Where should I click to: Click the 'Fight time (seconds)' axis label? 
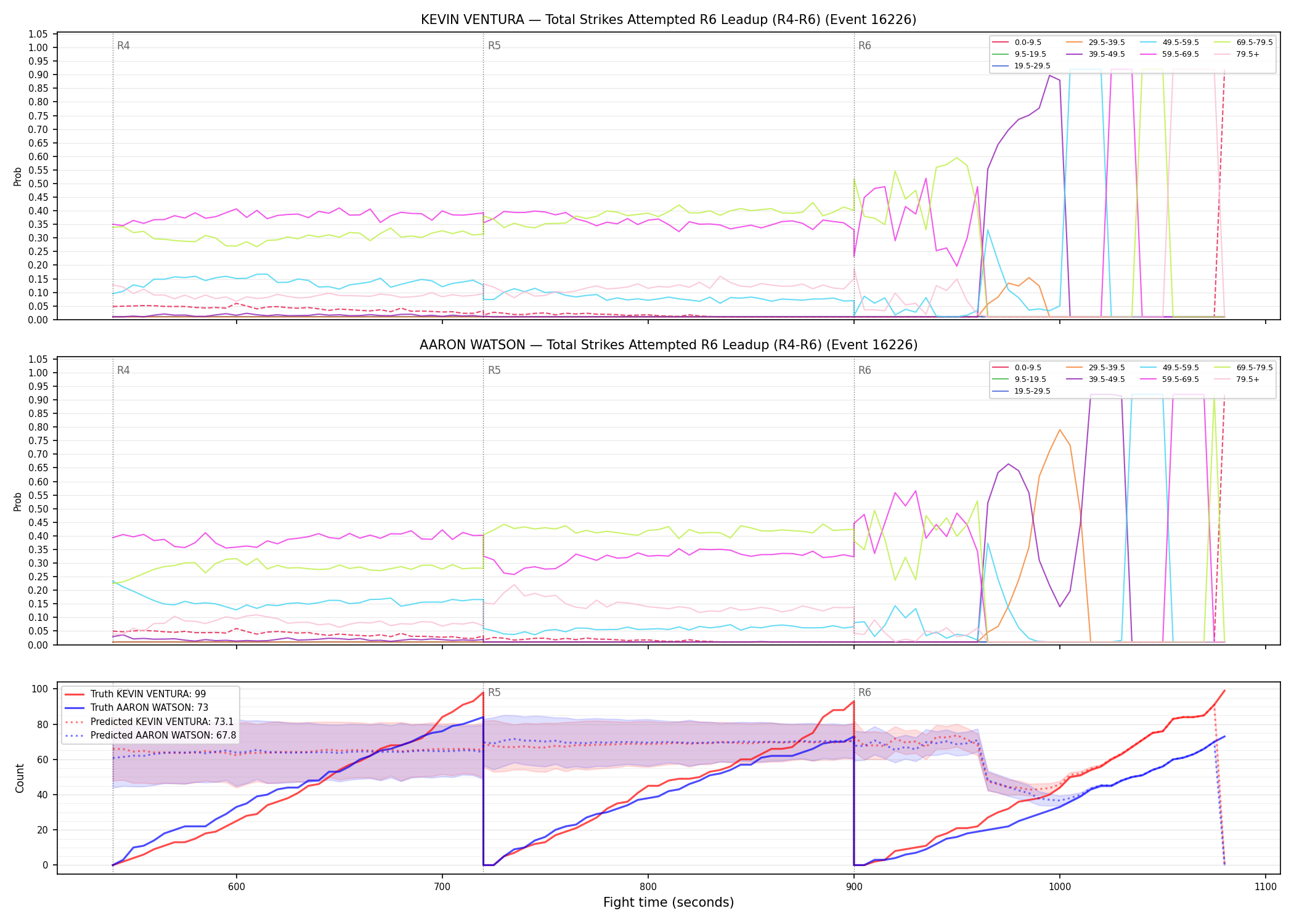(x=669, y=902)
